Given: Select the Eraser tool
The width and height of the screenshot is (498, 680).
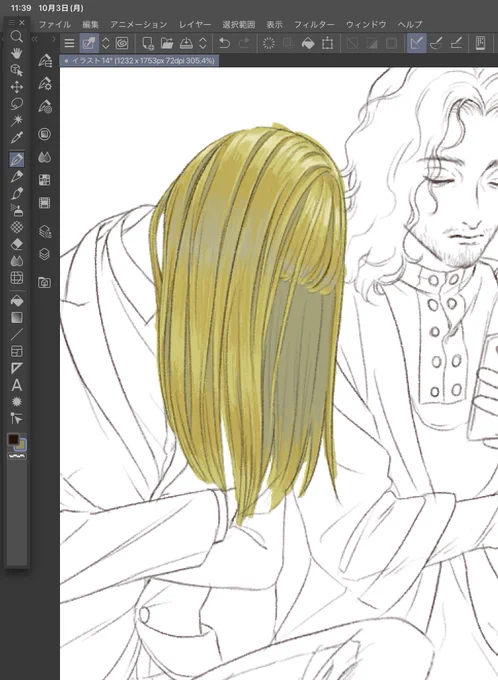Looking at the screenshot, I should 16,244.
